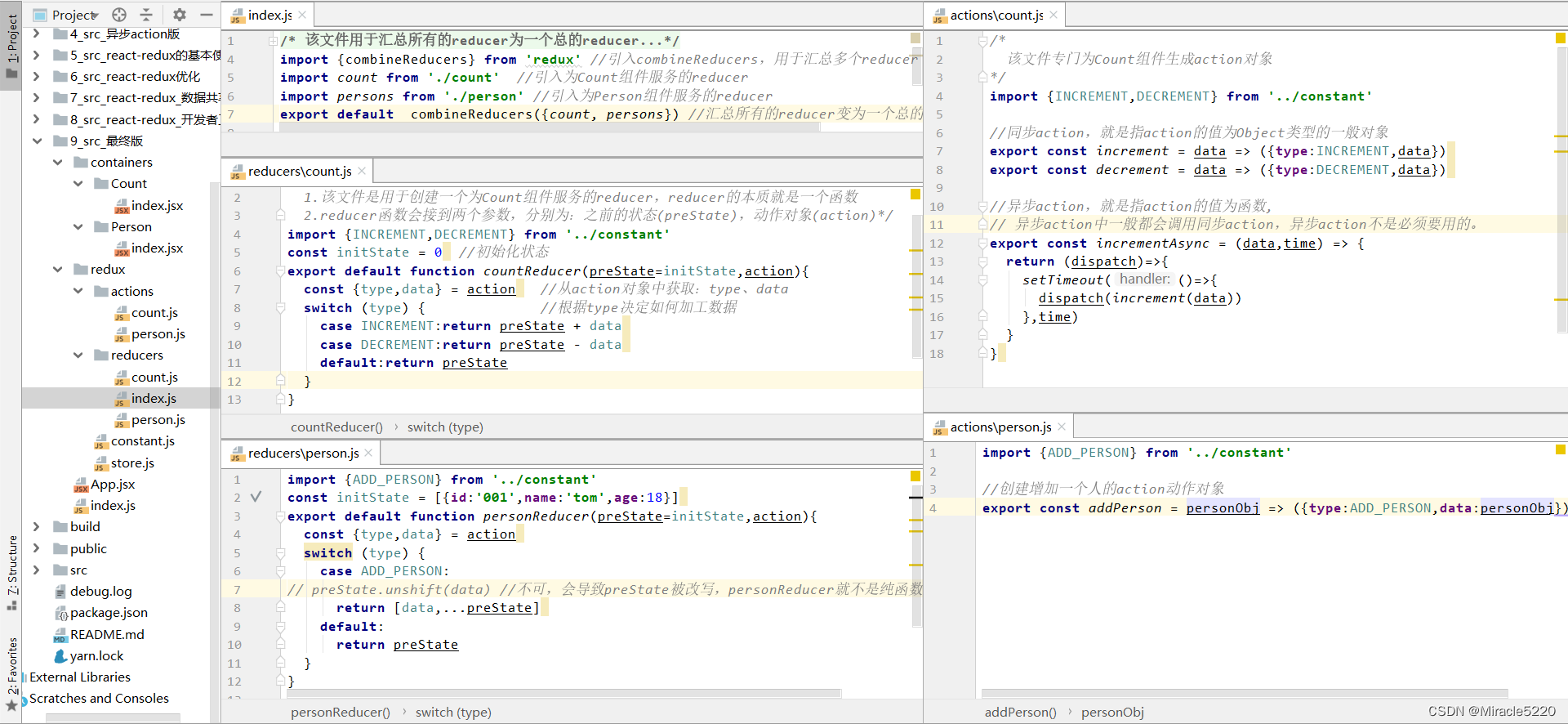Viewport: 1568px width, 724px height.
Task: Expand the build folder
Action: tap(36, 526)
